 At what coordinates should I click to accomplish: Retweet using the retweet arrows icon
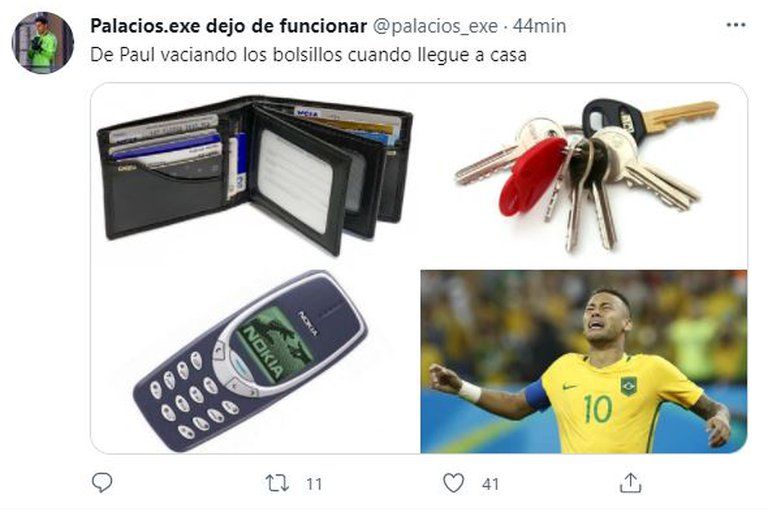(277, 483)
